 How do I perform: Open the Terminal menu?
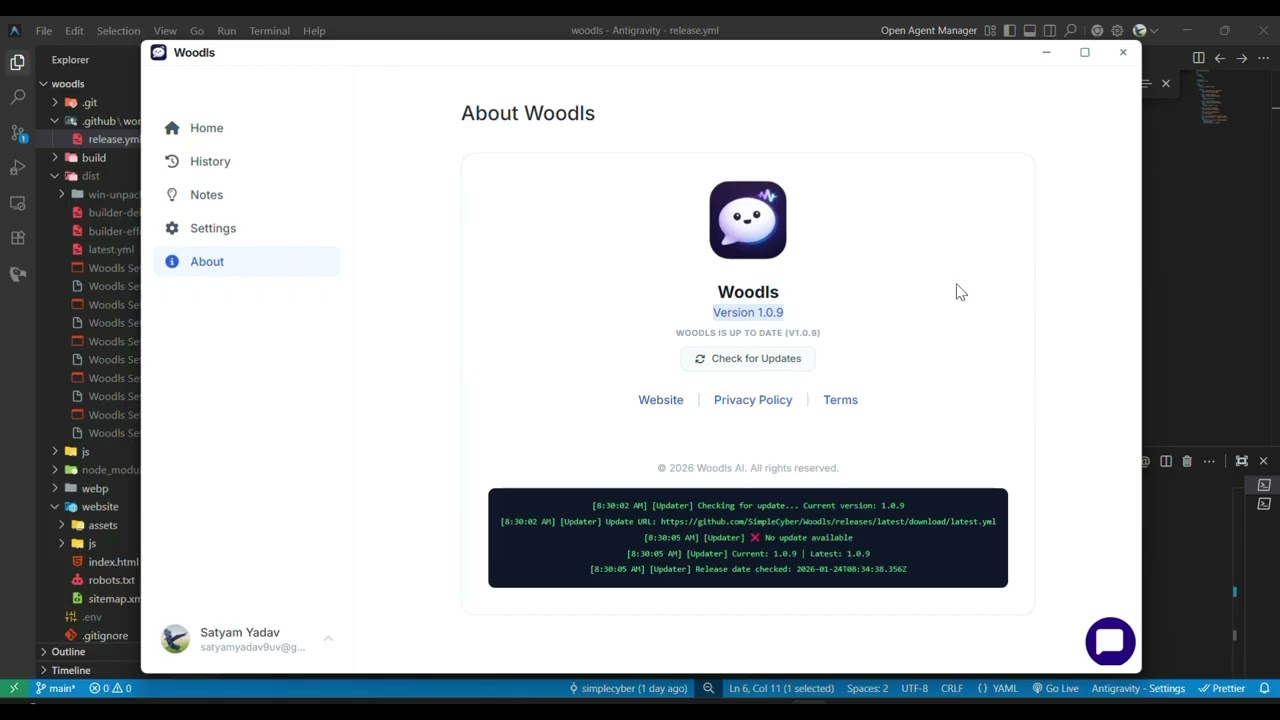[270, 31]
